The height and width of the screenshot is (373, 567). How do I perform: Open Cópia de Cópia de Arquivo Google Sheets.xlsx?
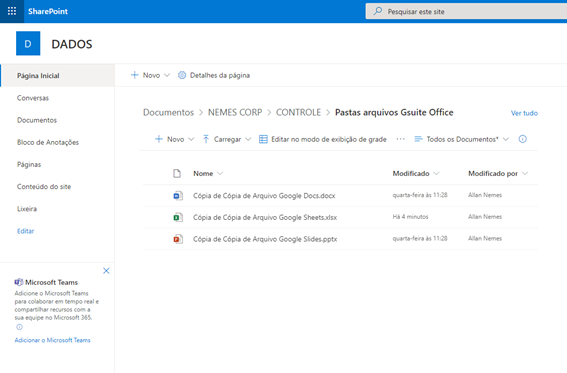[x=265, y=218]
